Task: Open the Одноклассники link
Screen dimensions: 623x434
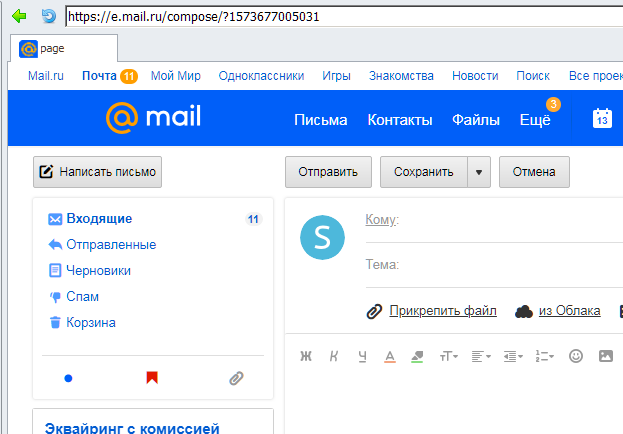Action: [261, 76]
